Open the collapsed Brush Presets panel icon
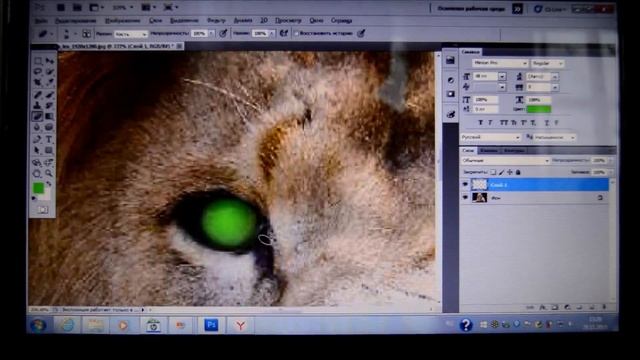The image size is (640, 360). point(451,115)
